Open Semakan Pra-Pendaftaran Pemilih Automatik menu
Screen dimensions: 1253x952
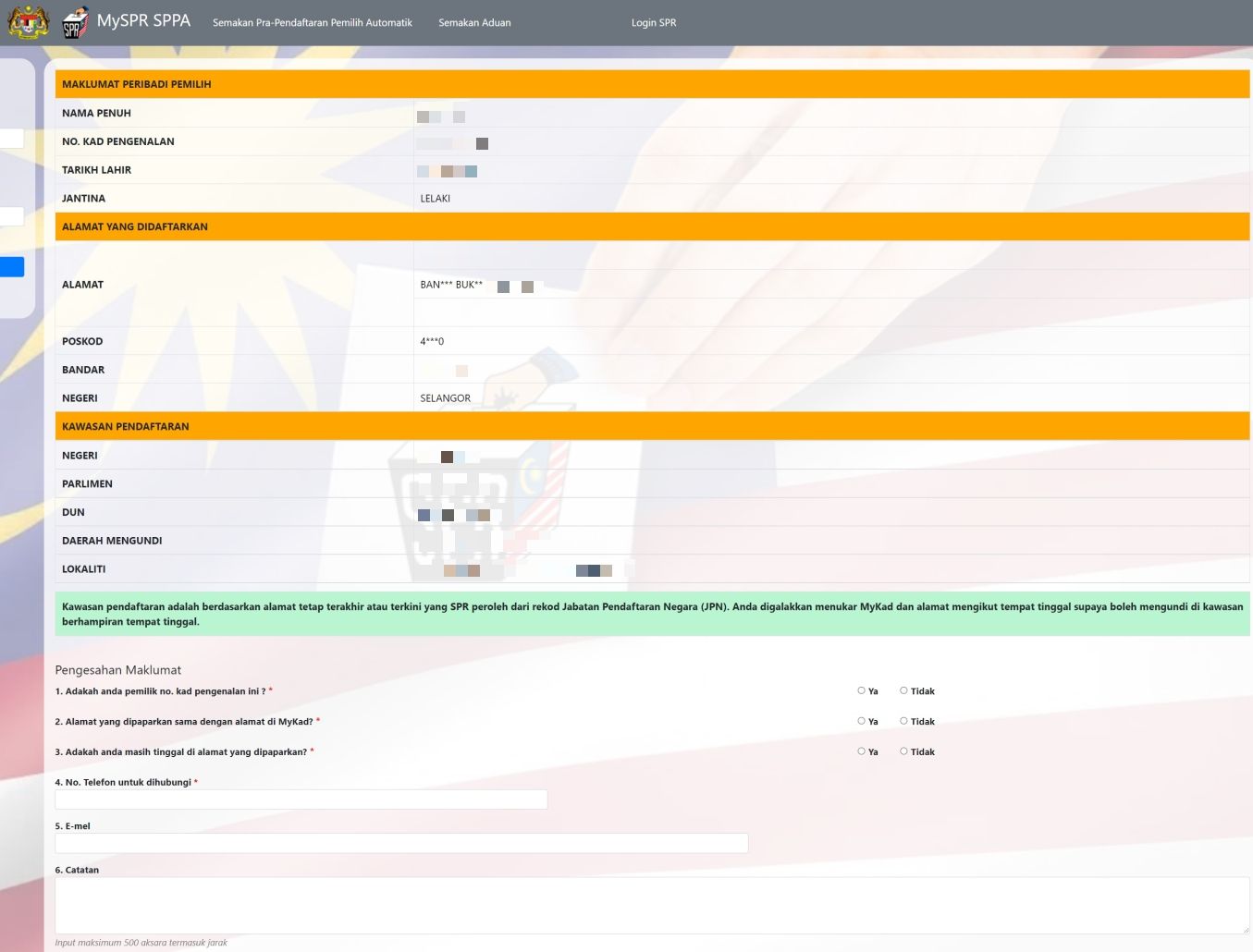pyautogui.click(x=312, y=22)
